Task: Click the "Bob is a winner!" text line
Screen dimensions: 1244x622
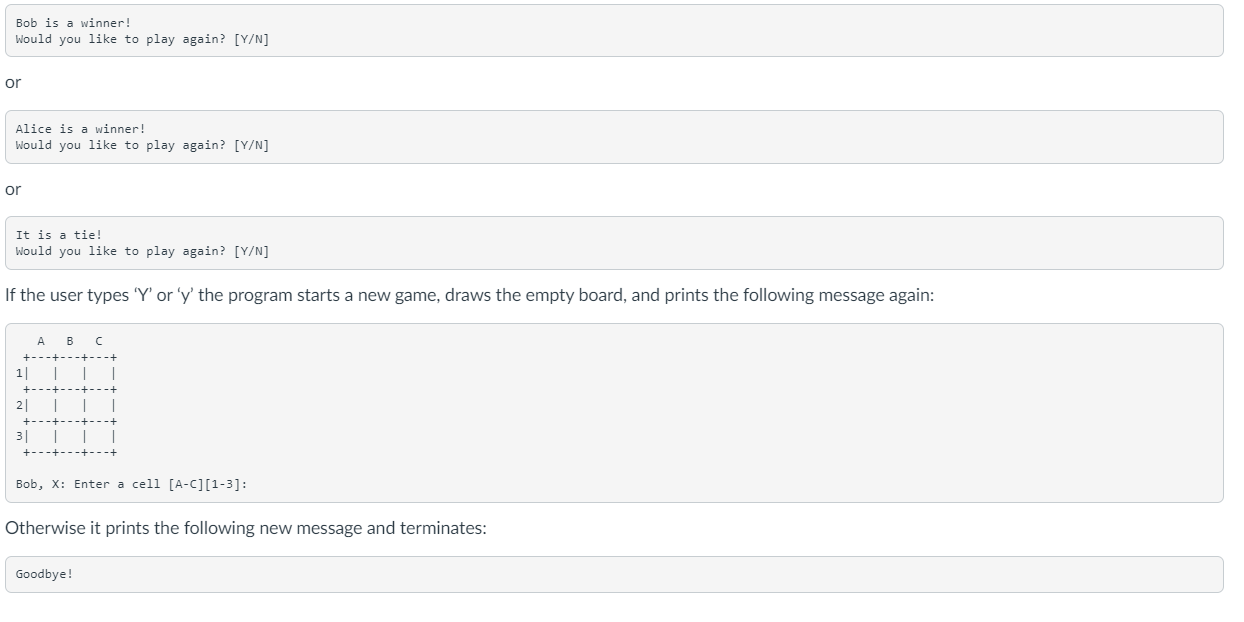Action: coord(73,22)
